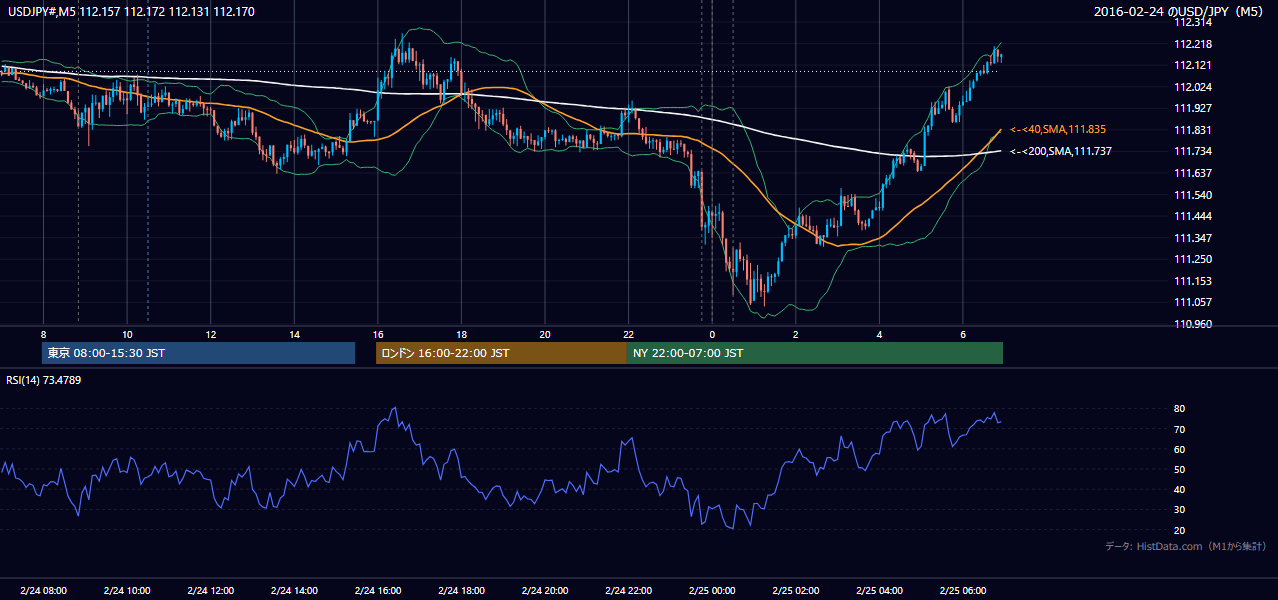
Task: Click the 111.057 price axis label
Action: (1194, 302)
